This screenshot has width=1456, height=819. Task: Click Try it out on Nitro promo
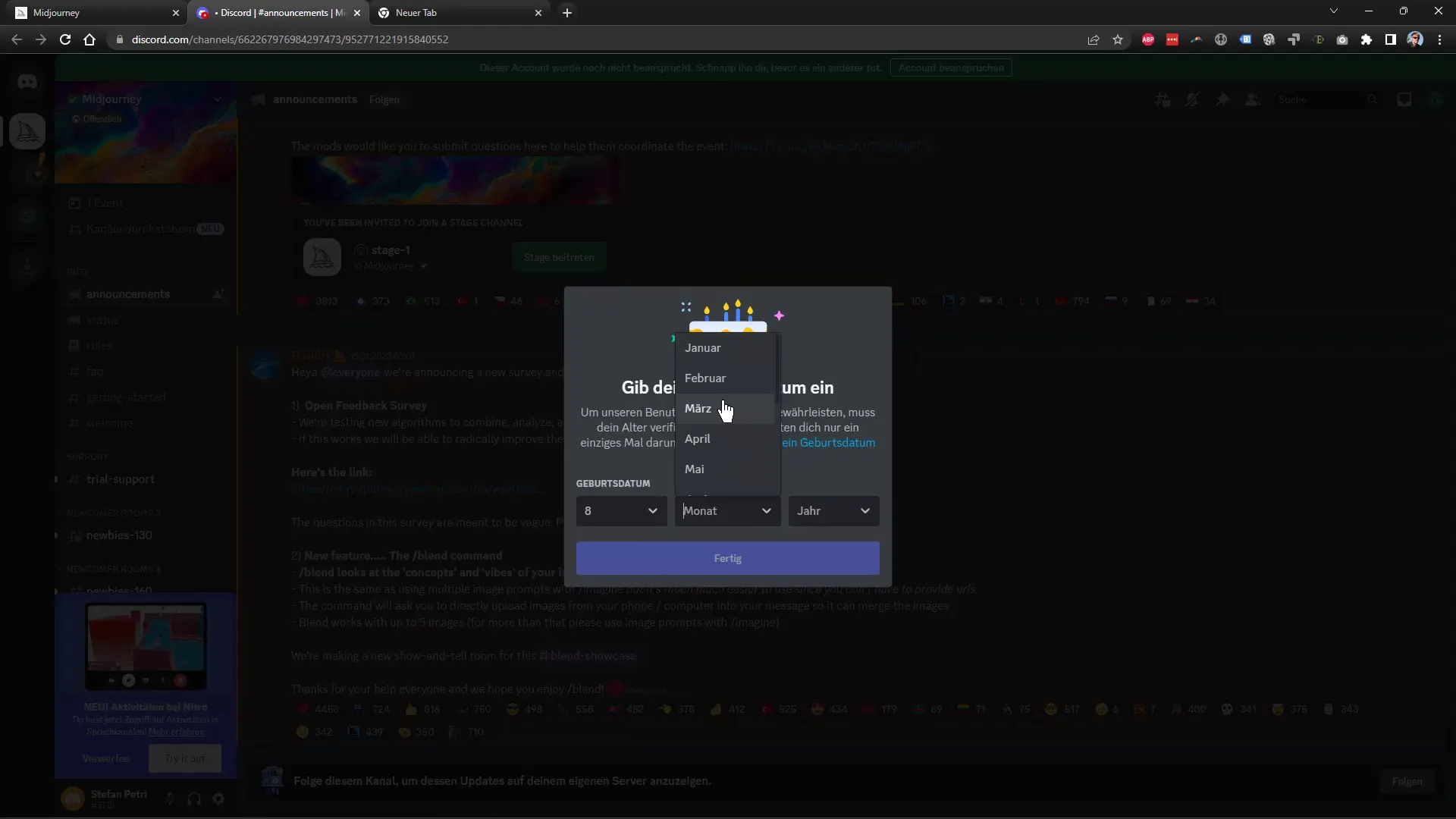pos(185,758)
